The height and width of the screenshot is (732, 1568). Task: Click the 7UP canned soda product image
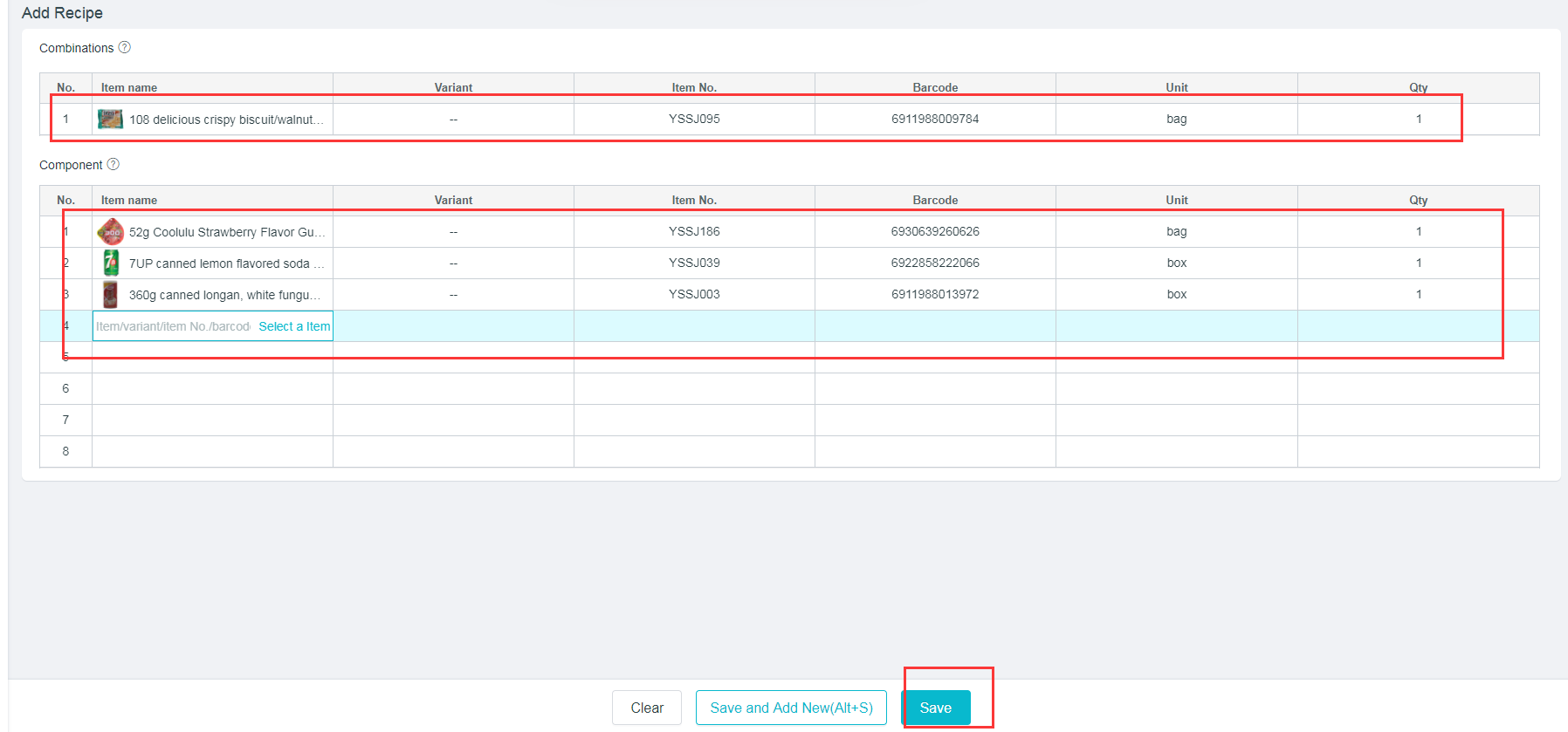click(110, 263)
